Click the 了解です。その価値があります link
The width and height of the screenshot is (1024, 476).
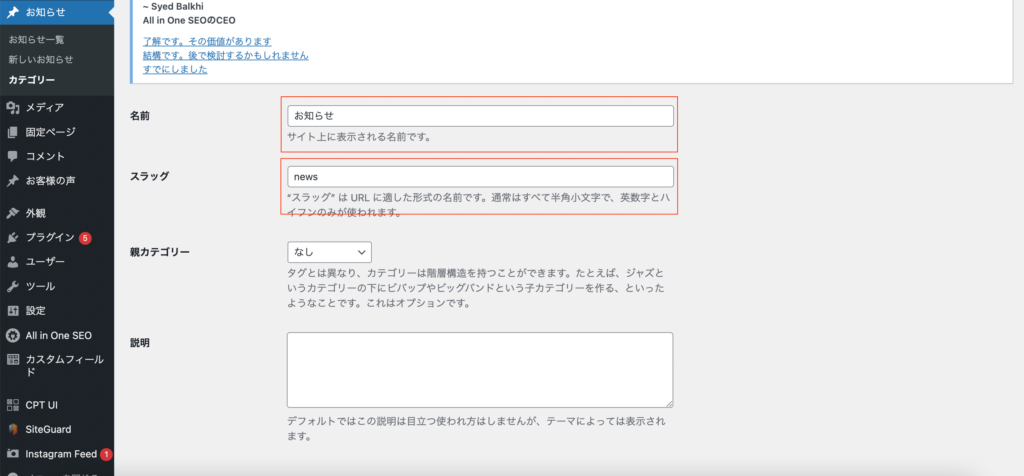coord(207,42)
